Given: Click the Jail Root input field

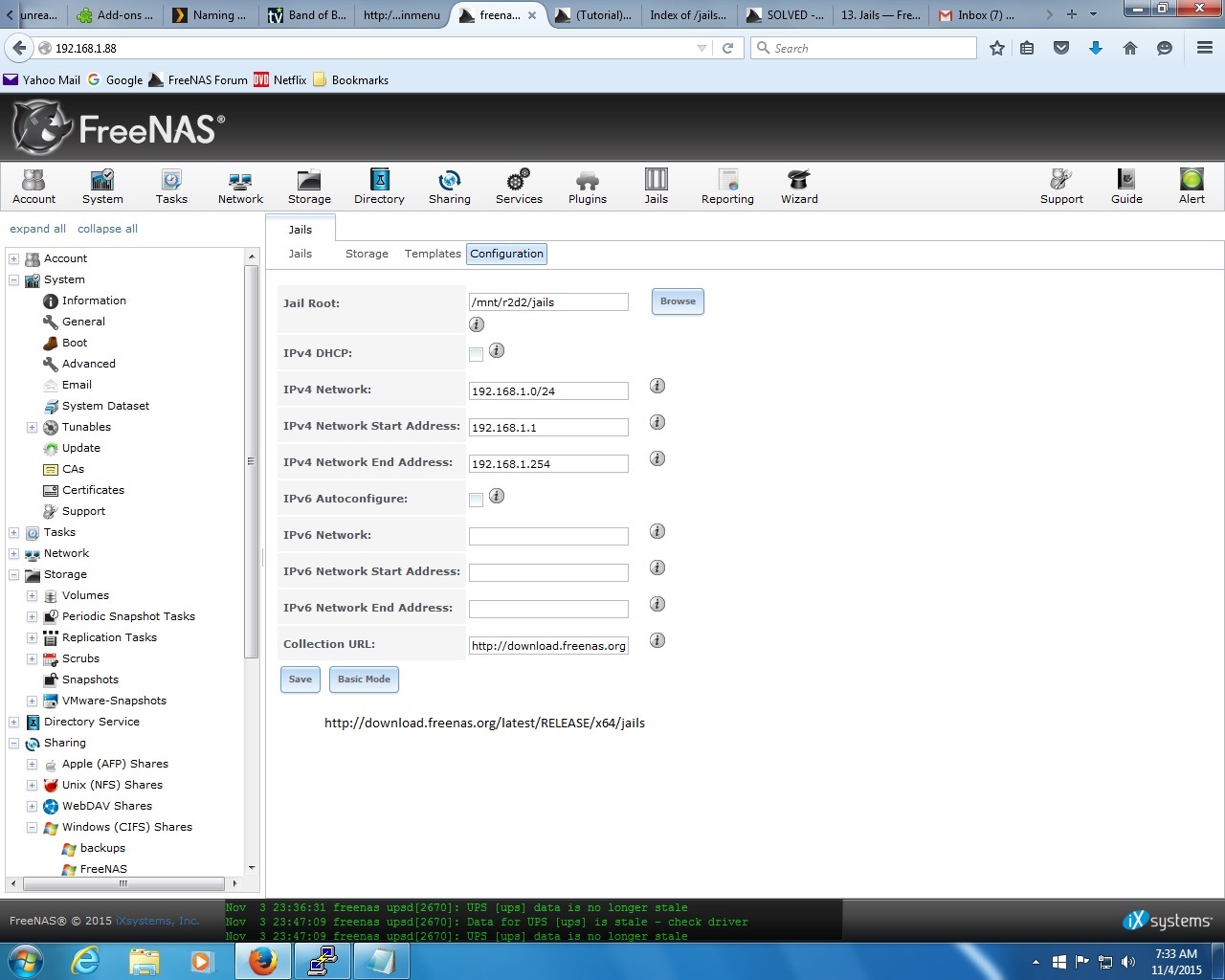Looking at the screenshot, I should [548, 302].
